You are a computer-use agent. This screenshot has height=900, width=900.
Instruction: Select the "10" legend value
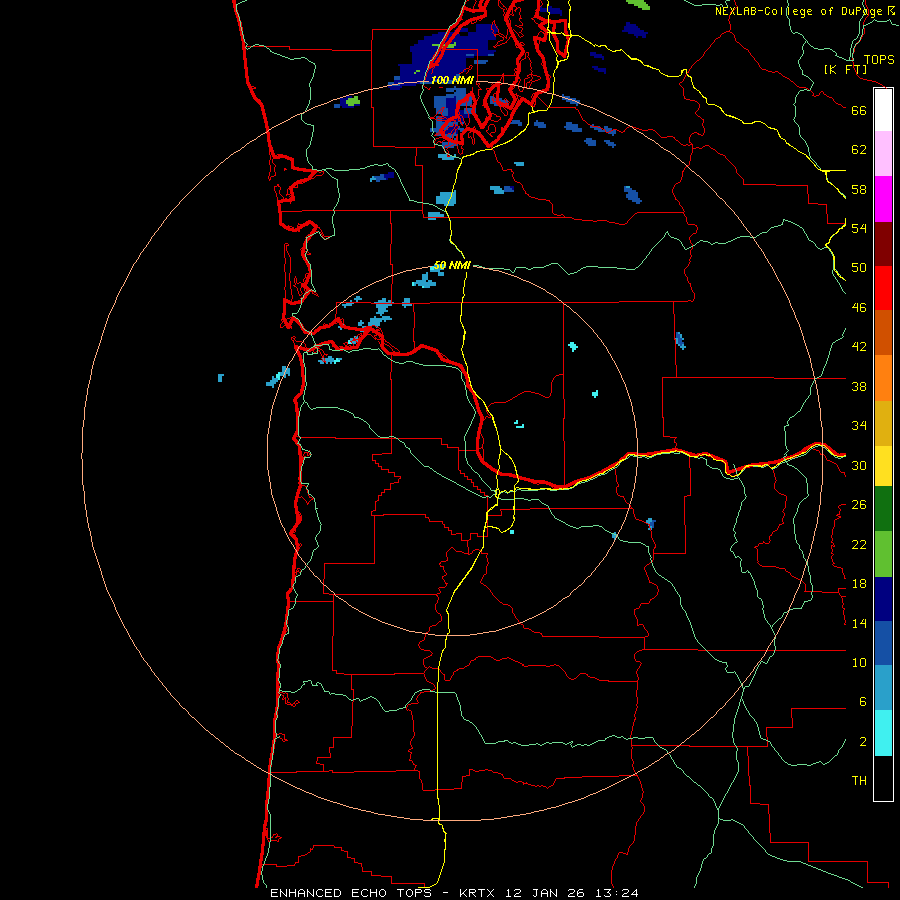(859, 662)
